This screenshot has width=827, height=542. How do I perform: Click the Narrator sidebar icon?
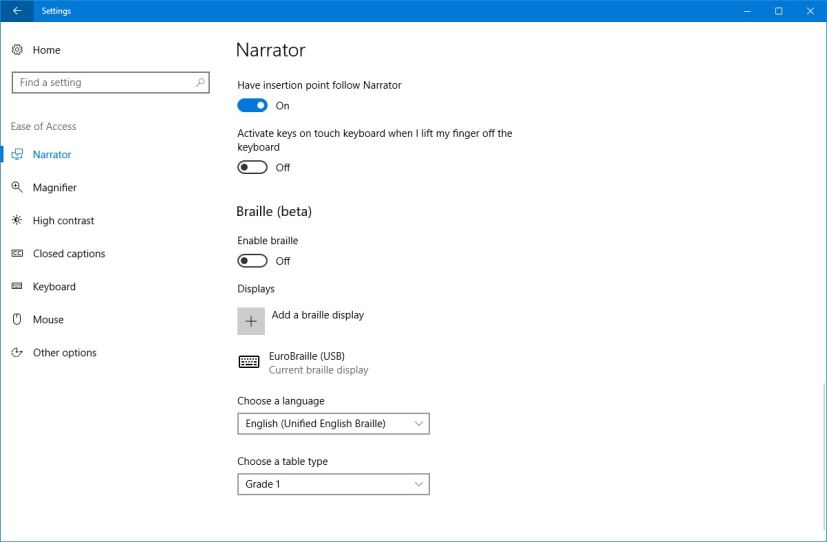point(17,154)
